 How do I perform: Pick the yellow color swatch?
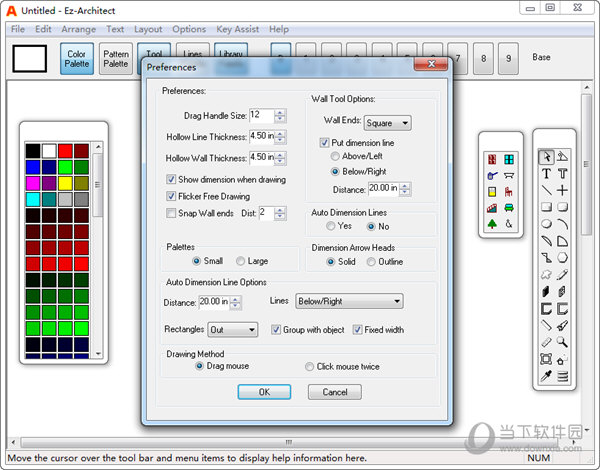pos(65,183)
